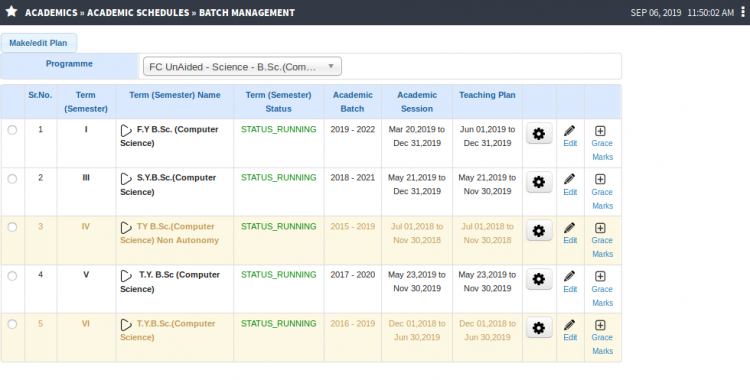Select radio button for row 3
The width and height of the screenshot is (750, 380).
tap(12, 227)
